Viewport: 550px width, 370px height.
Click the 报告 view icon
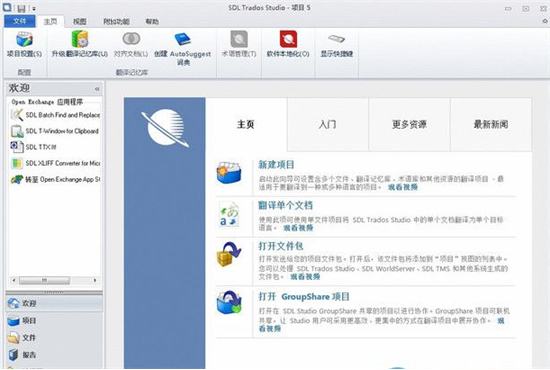tap(14, 355)
